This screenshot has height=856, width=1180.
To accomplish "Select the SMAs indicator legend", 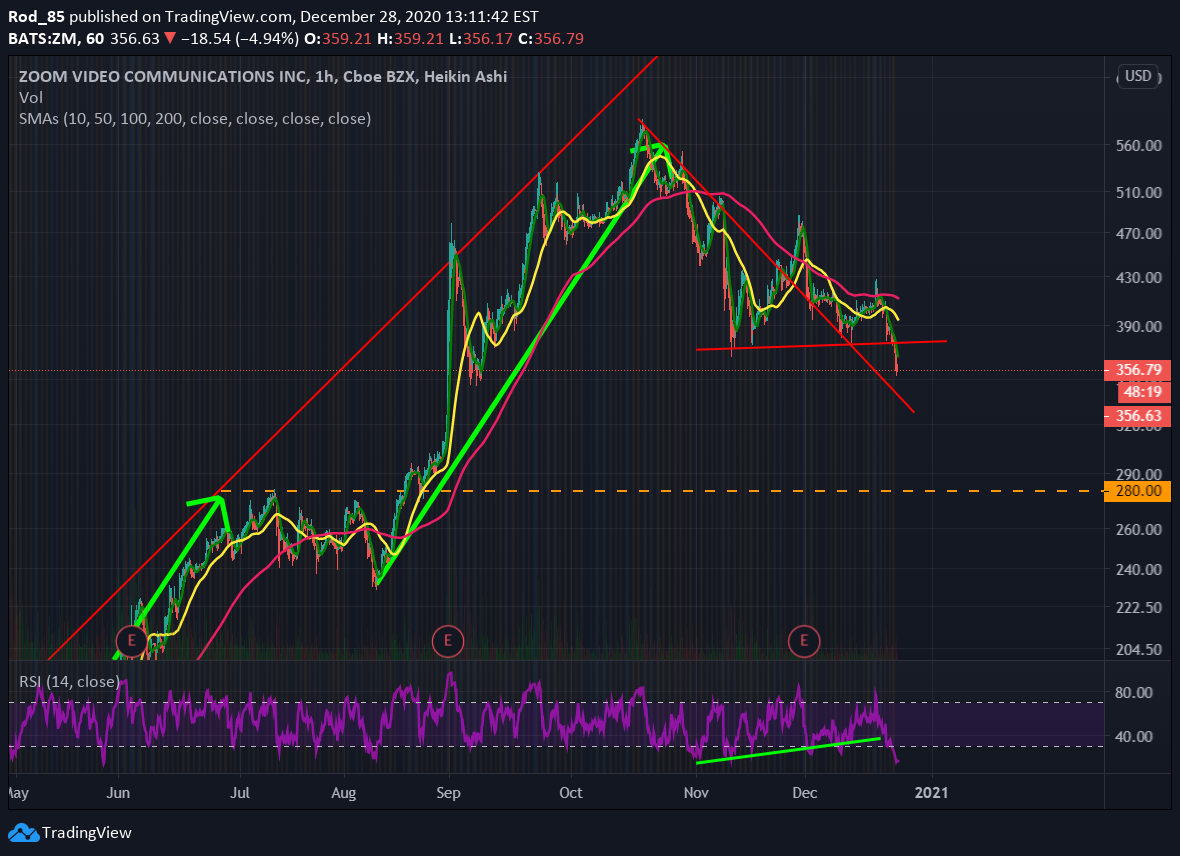I will point(195,118).
